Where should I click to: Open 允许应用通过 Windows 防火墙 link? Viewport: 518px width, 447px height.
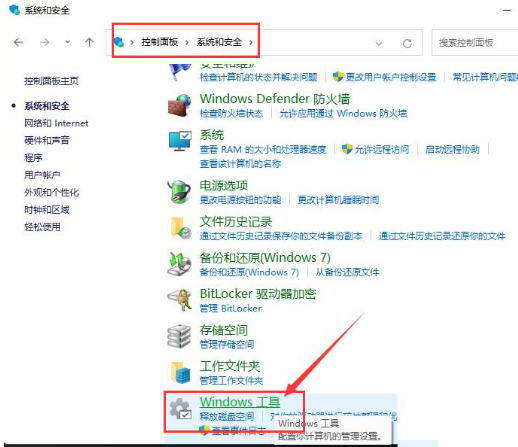343,114
